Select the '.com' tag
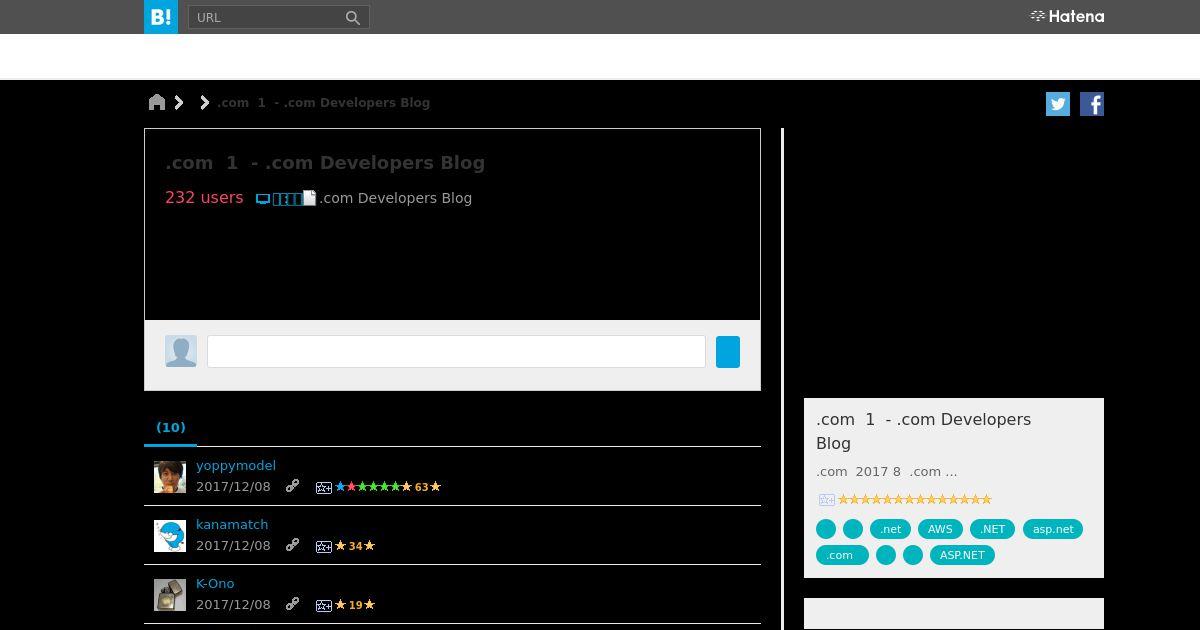The width and height of the screenshot is (1200, 630). point(842,555)
